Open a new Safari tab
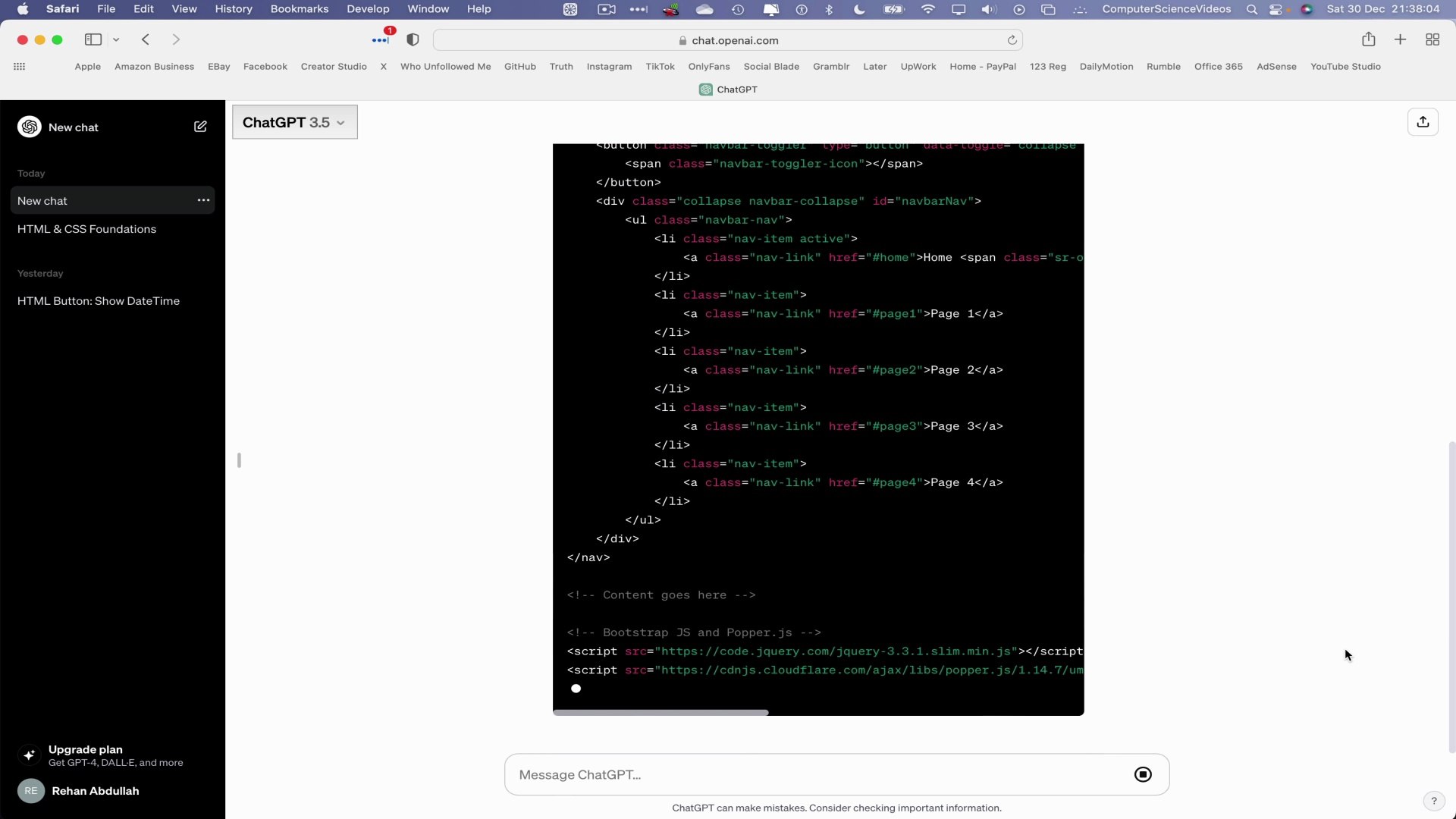The image size is (1456, 819). (1400, 39)
